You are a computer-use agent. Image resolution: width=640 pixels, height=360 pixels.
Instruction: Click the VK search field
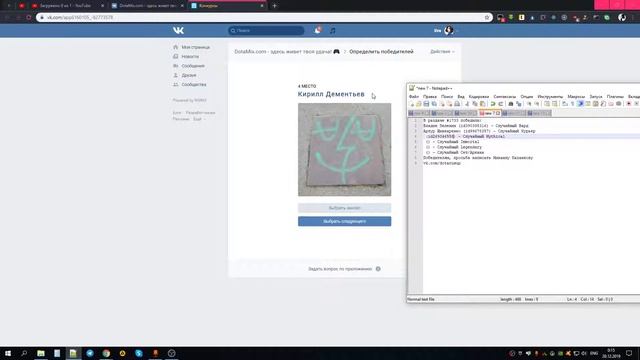tap(266, 30)
